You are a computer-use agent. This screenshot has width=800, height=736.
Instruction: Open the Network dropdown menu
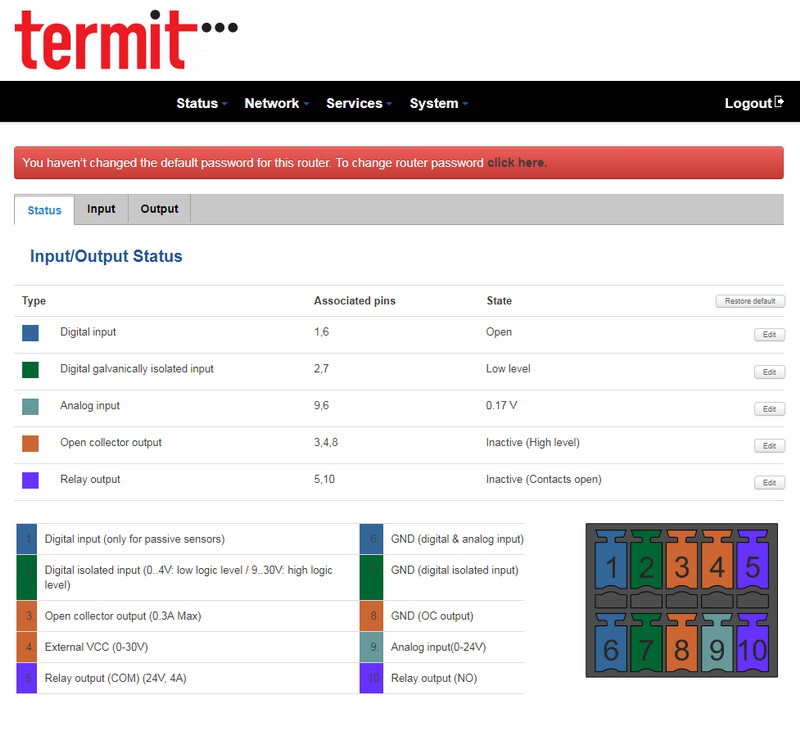click(x=276, y=103)
